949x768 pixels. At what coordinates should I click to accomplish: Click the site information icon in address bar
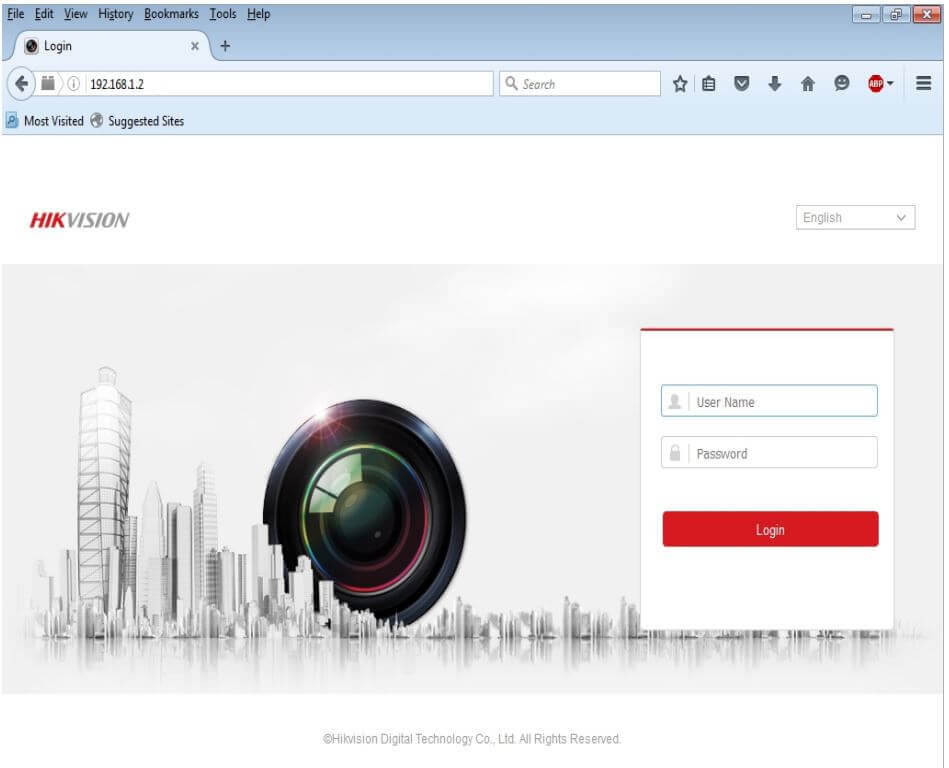(x=73, y=84)
